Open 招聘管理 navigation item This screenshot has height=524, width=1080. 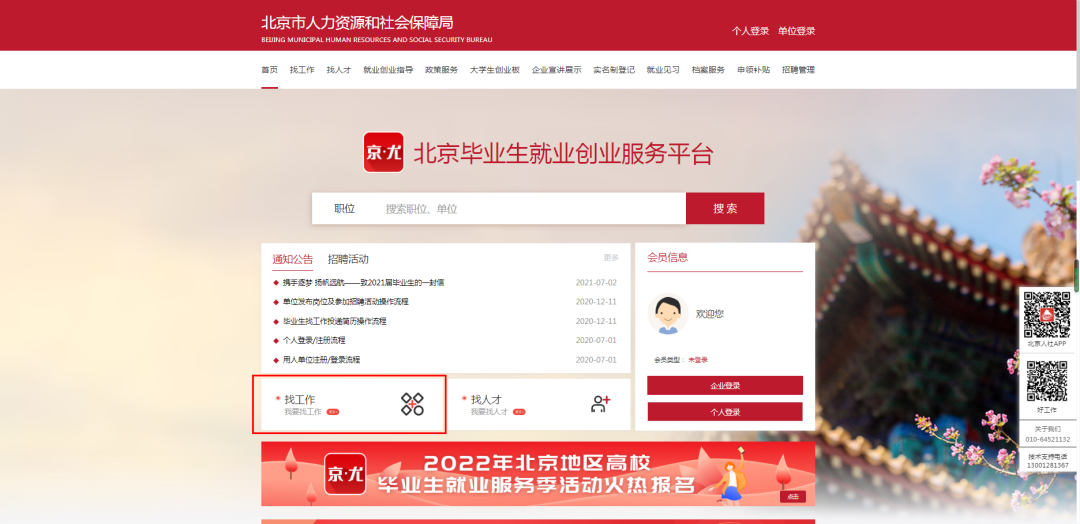pyautogui.click(x=798, y=70)
